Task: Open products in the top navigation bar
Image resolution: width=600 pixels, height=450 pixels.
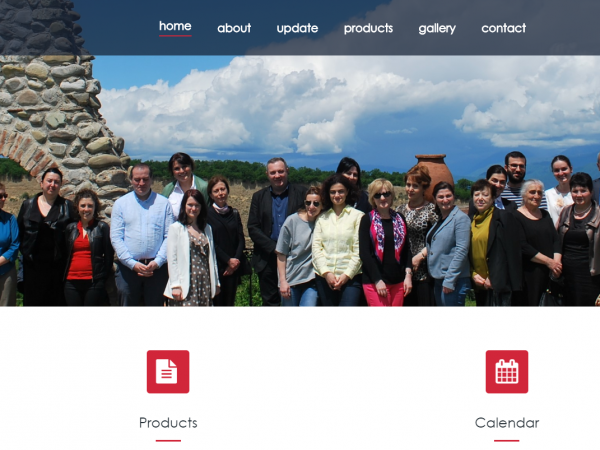Action: tap(368, 28)
